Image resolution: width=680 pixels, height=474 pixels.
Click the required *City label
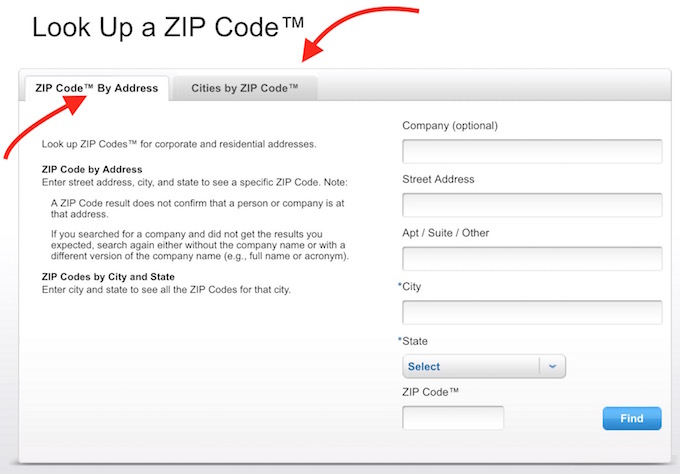[410, 287]
